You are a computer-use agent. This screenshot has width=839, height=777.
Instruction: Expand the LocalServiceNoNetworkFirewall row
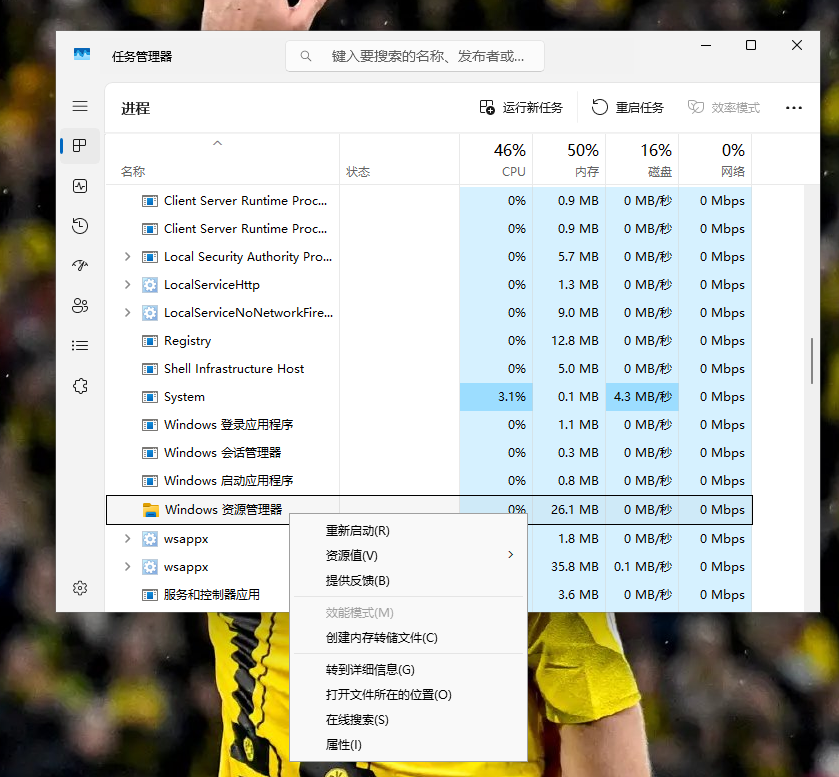[x=127, y=313]
